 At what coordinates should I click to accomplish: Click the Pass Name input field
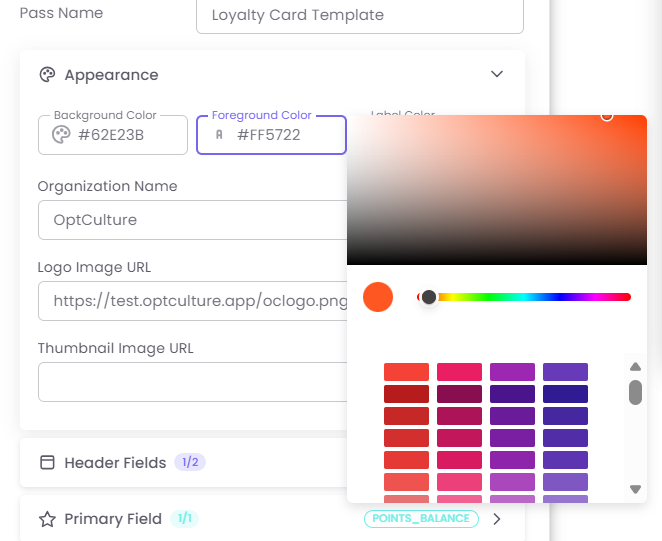(x=360, y=16)
